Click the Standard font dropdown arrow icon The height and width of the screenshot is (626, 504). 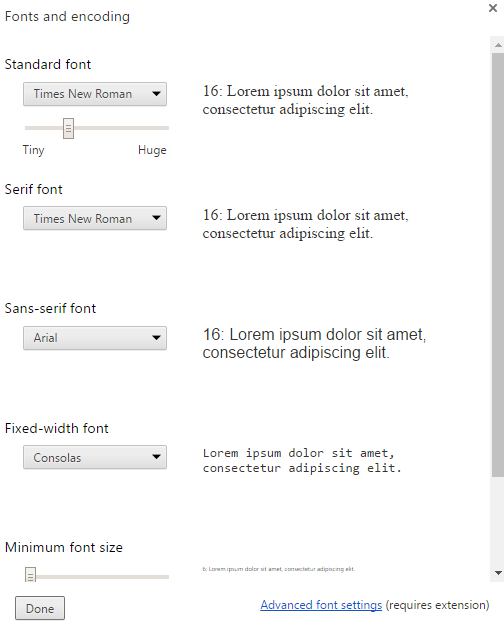click(156, 94)
